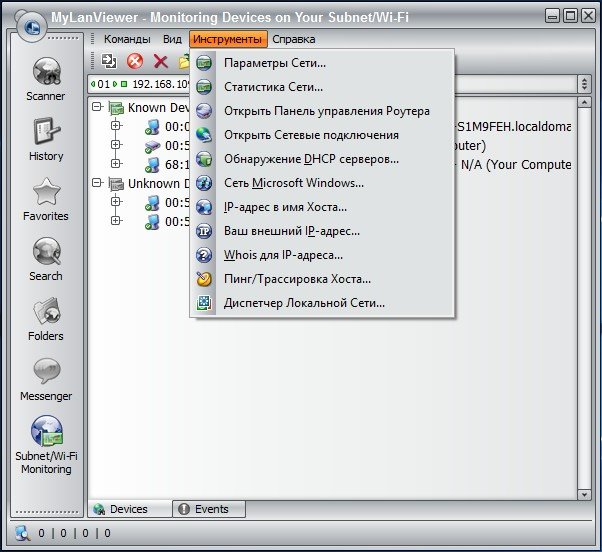The height and width of the screenshot is (552, 602).
Task: Choose Параметры Сети... menu entry
Action: pyautogui.click(x=322, y=63)
